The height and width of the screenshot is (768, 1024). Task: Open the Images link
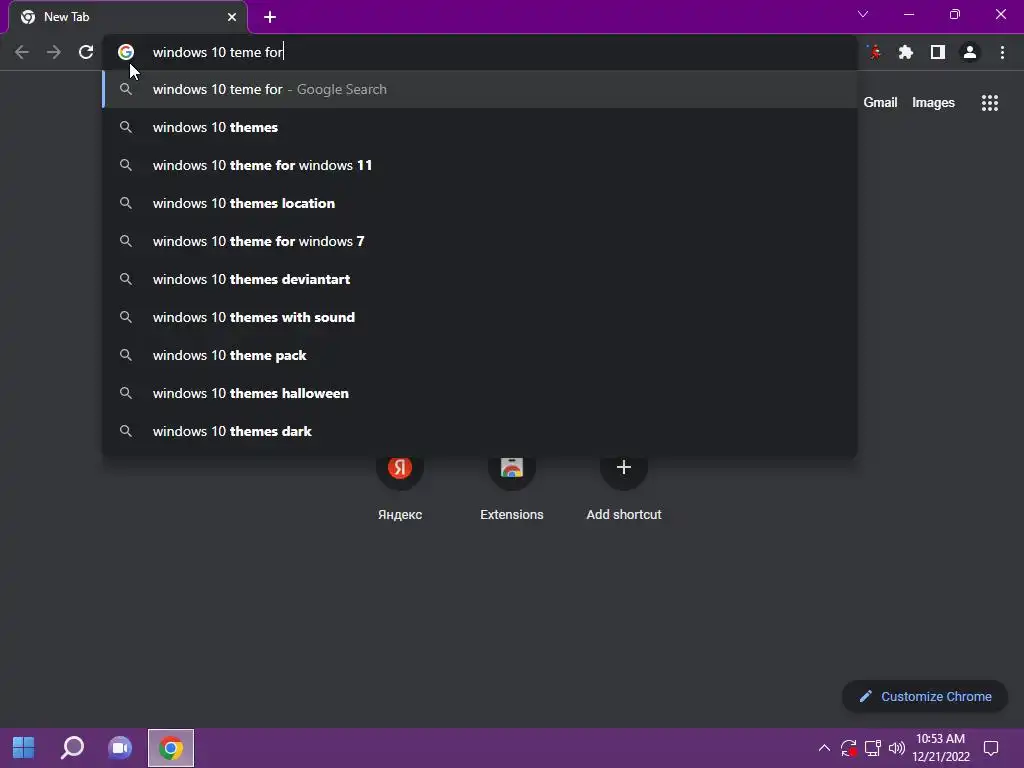click(x=933, y=103)
